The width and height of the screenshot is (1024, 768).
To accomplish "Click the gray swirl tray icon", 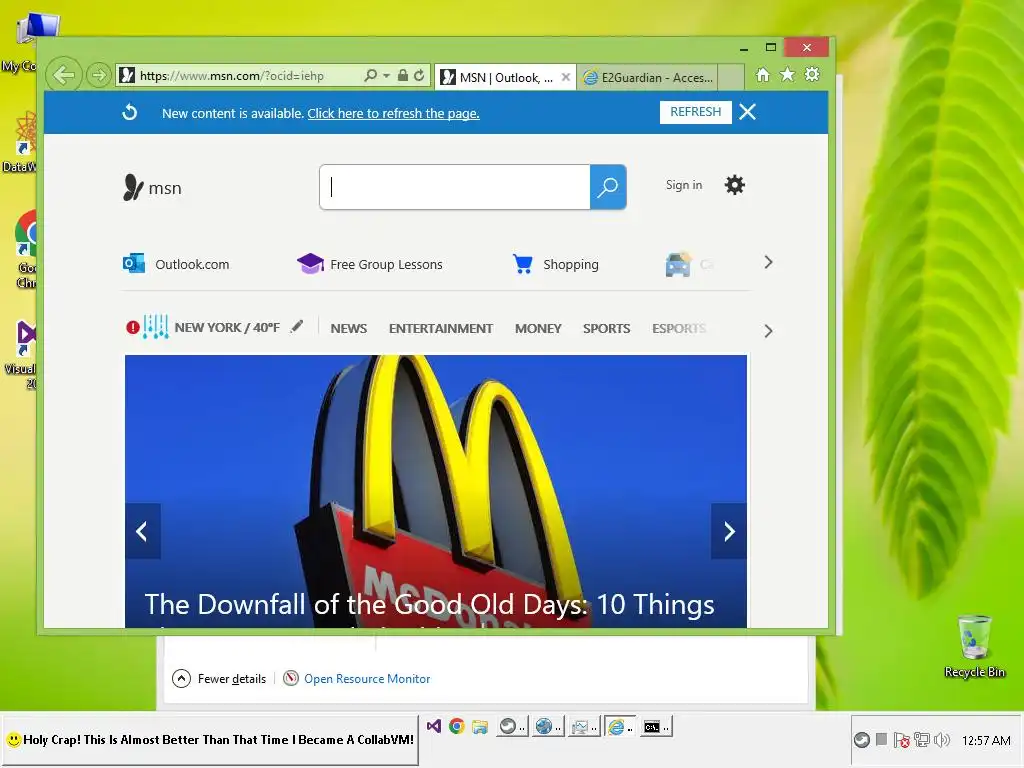I will (862, 740).
